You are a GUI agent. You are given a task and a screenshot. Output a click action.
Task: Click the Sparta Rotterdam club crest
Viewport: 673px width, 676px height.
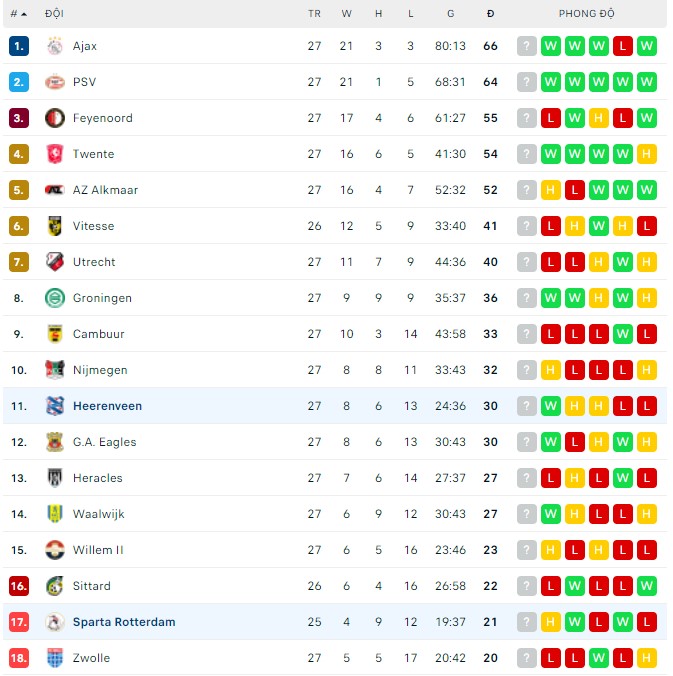tap(54, 622)
